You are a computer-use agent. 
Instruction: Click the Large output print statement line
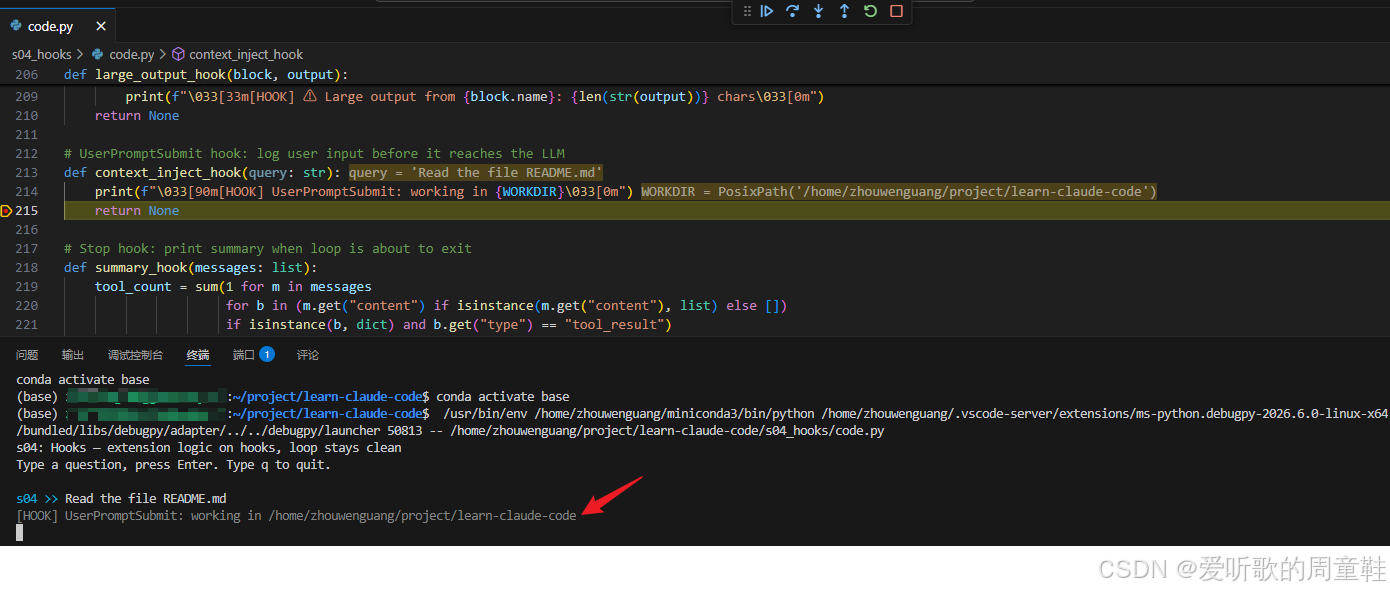(x=475, y=97)
